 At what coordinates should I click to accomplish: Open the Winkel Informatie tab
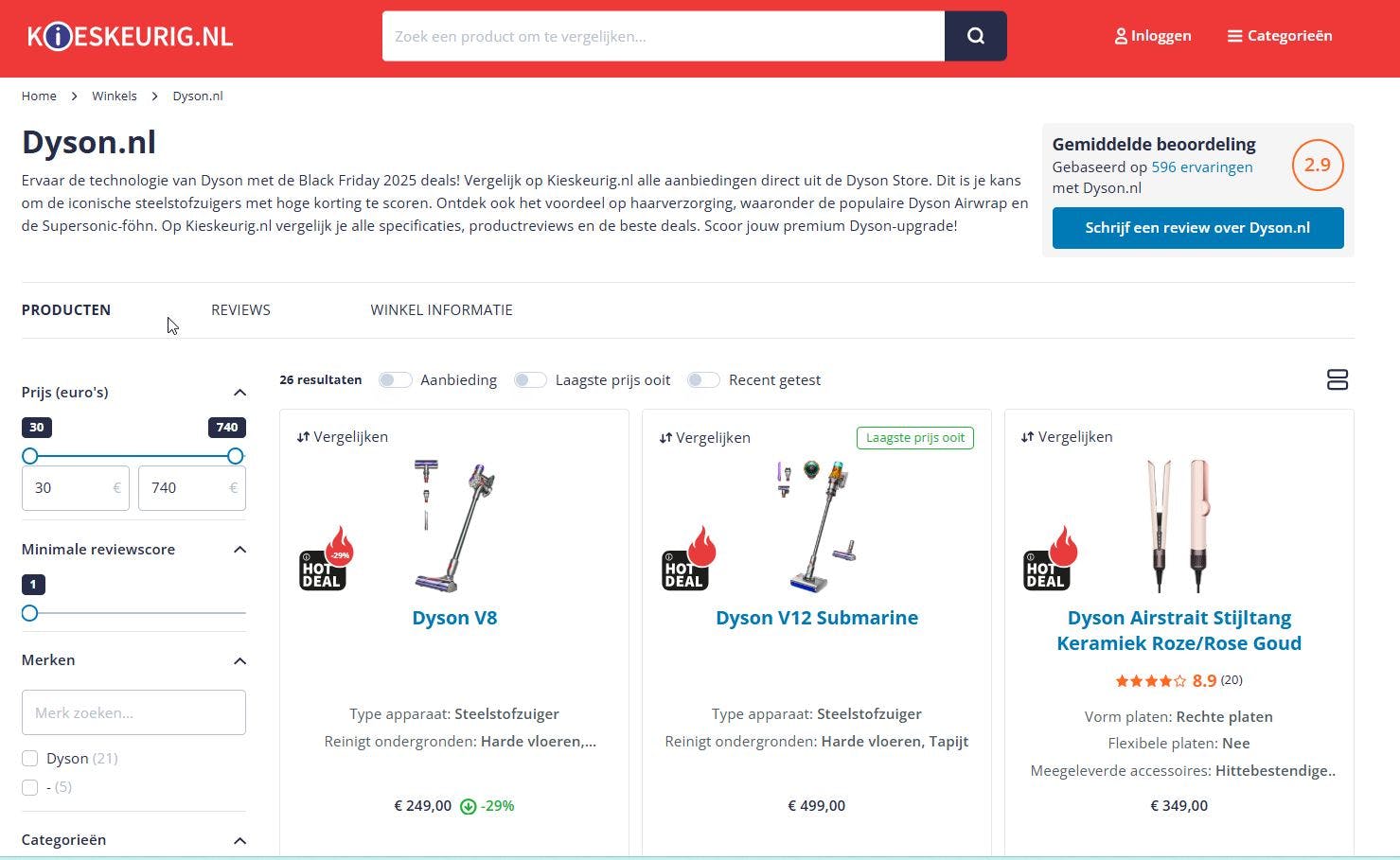[x=441, y=309]
